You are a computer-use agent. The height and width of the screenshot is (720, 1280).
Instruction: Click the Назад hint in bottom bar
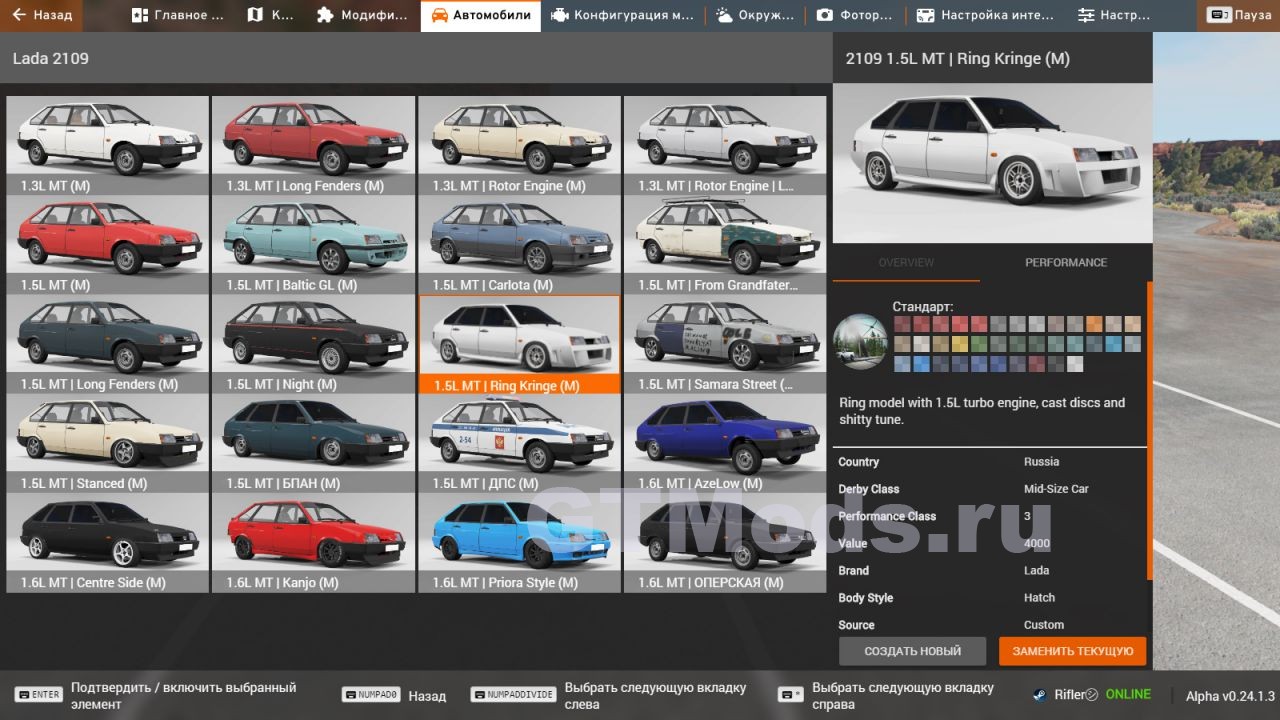[x=427, y=696]
